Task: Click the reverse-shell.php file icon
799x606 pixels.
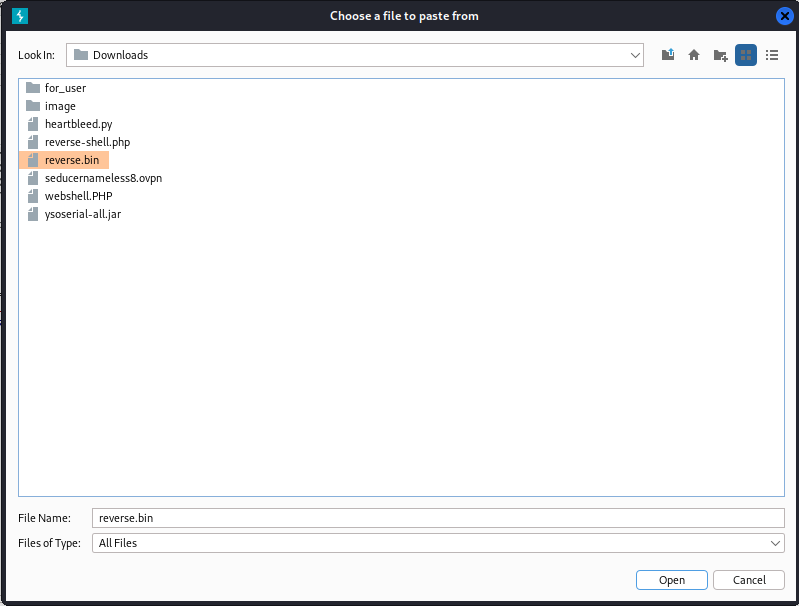Action: tap(33, 142)
